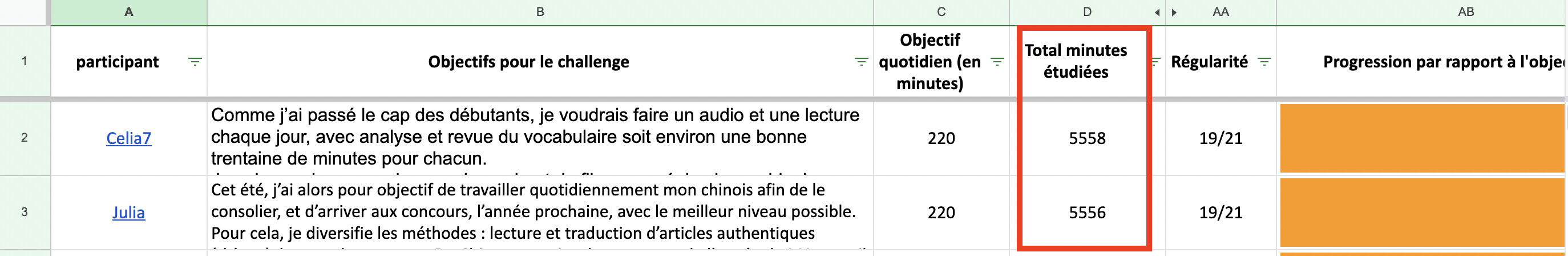
Task: Open the Celia7 participant link
Action: [x=128, y=138]
